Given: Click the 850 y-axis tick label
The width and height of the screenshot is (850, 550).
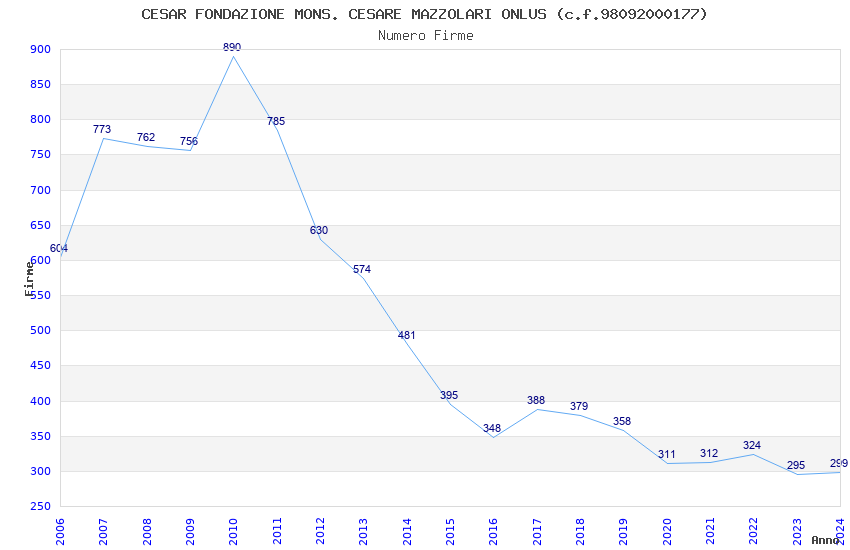Looking at the screenshot, I should point(41,85).
